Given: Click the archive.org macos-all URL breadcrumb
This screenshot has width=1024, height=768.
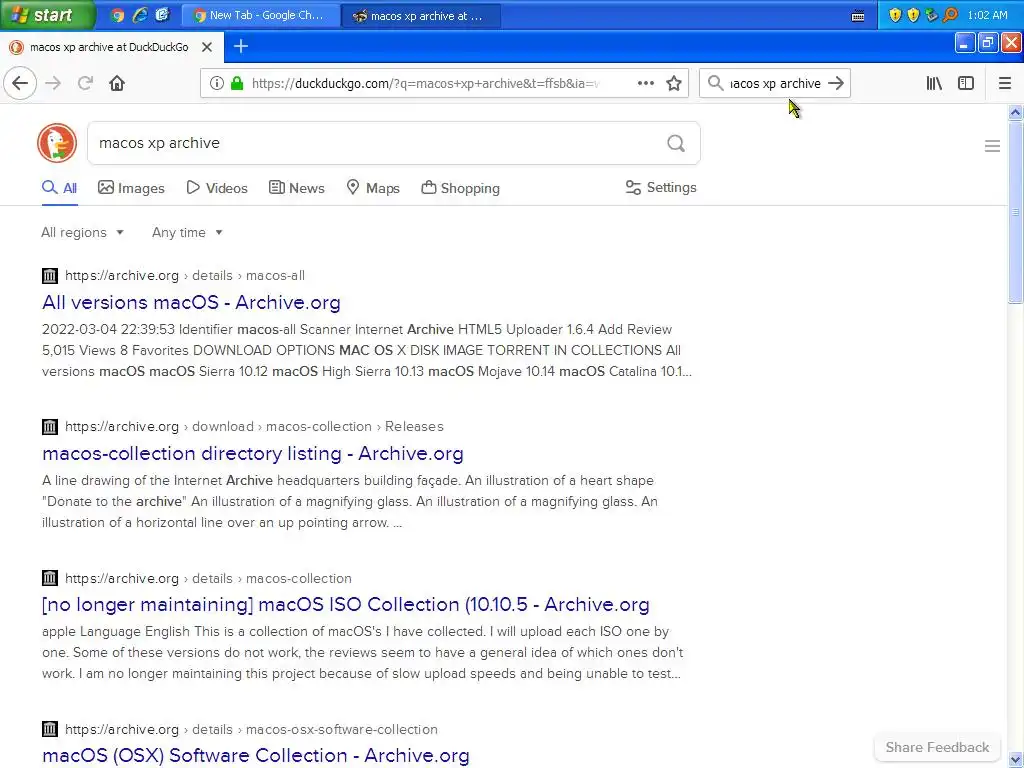Looking at the screenshot, I should 185,276.
